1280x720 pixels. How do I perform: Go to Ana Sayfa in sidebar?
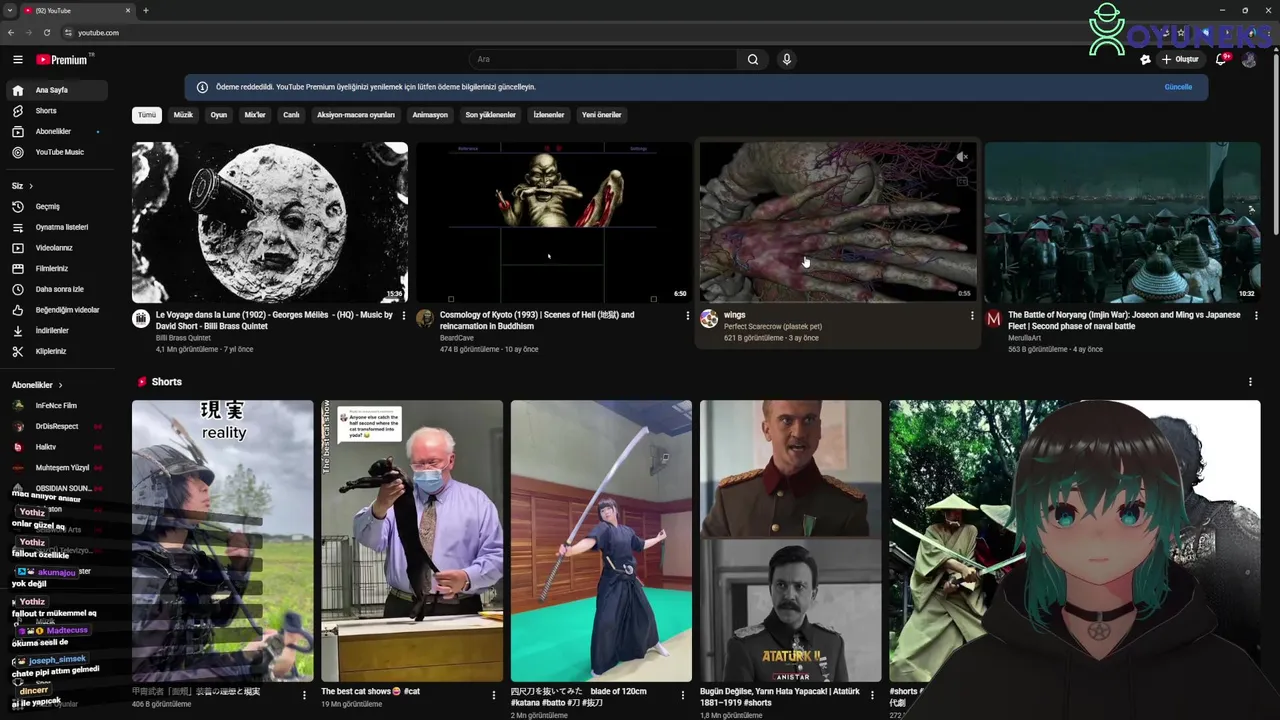point(55,90)
